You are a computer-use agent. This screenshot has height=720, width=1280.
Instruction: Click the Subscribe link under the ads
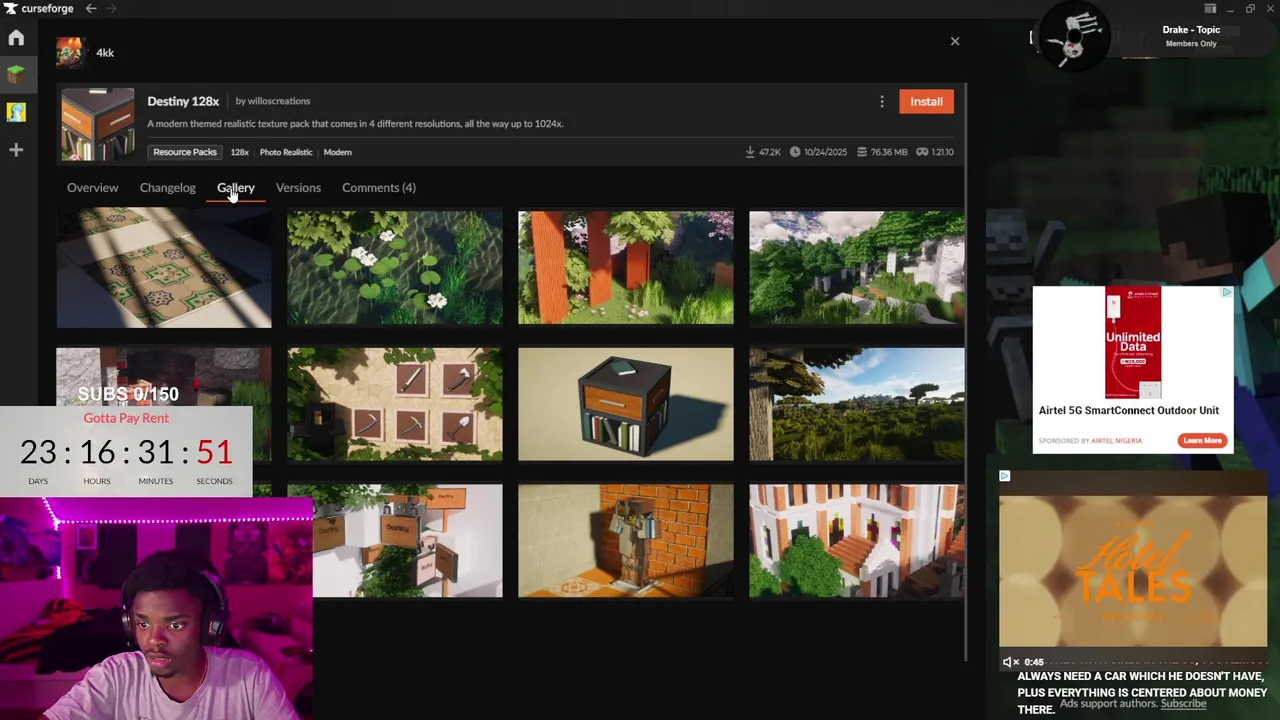coord(1183,704)
